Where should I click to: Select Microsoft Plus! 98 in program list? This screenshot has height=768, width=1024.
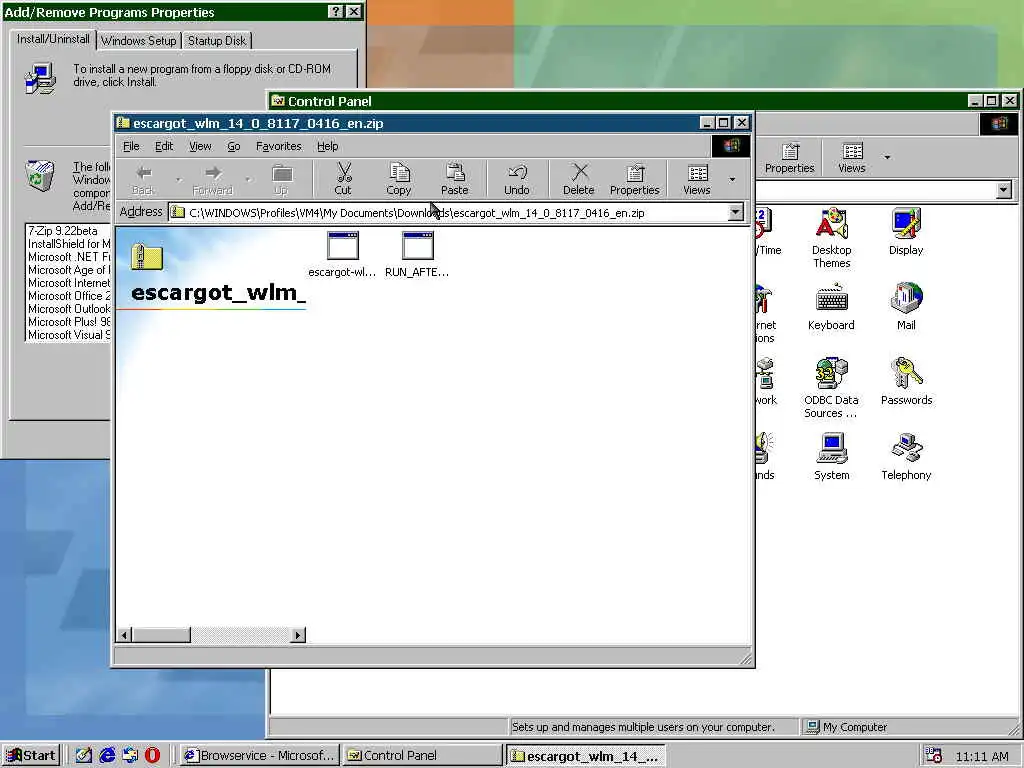(x=68, y=322)
